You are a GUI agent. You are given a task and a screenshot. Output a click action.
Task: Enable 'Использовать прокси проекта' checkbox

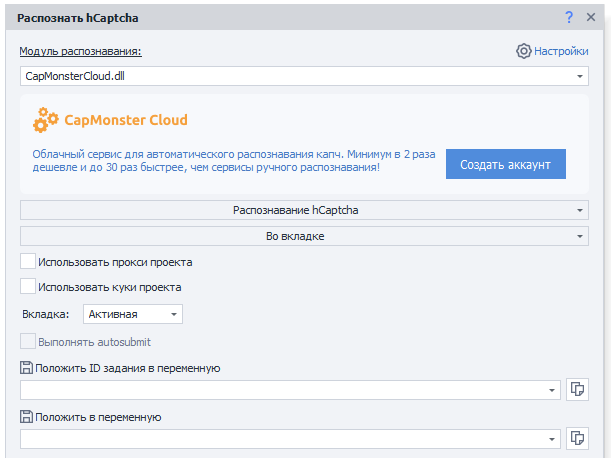pos(28,262)
